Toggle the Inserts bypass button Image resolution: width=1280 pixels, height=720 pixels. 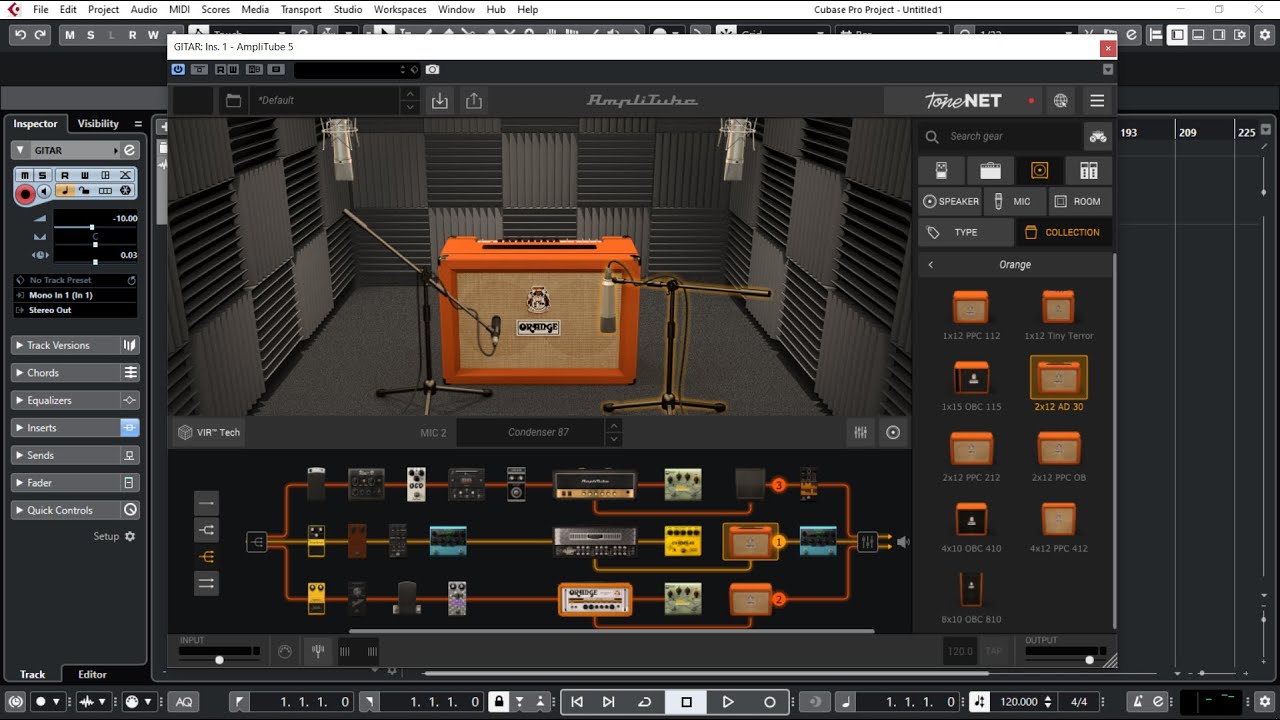[129, 427]
